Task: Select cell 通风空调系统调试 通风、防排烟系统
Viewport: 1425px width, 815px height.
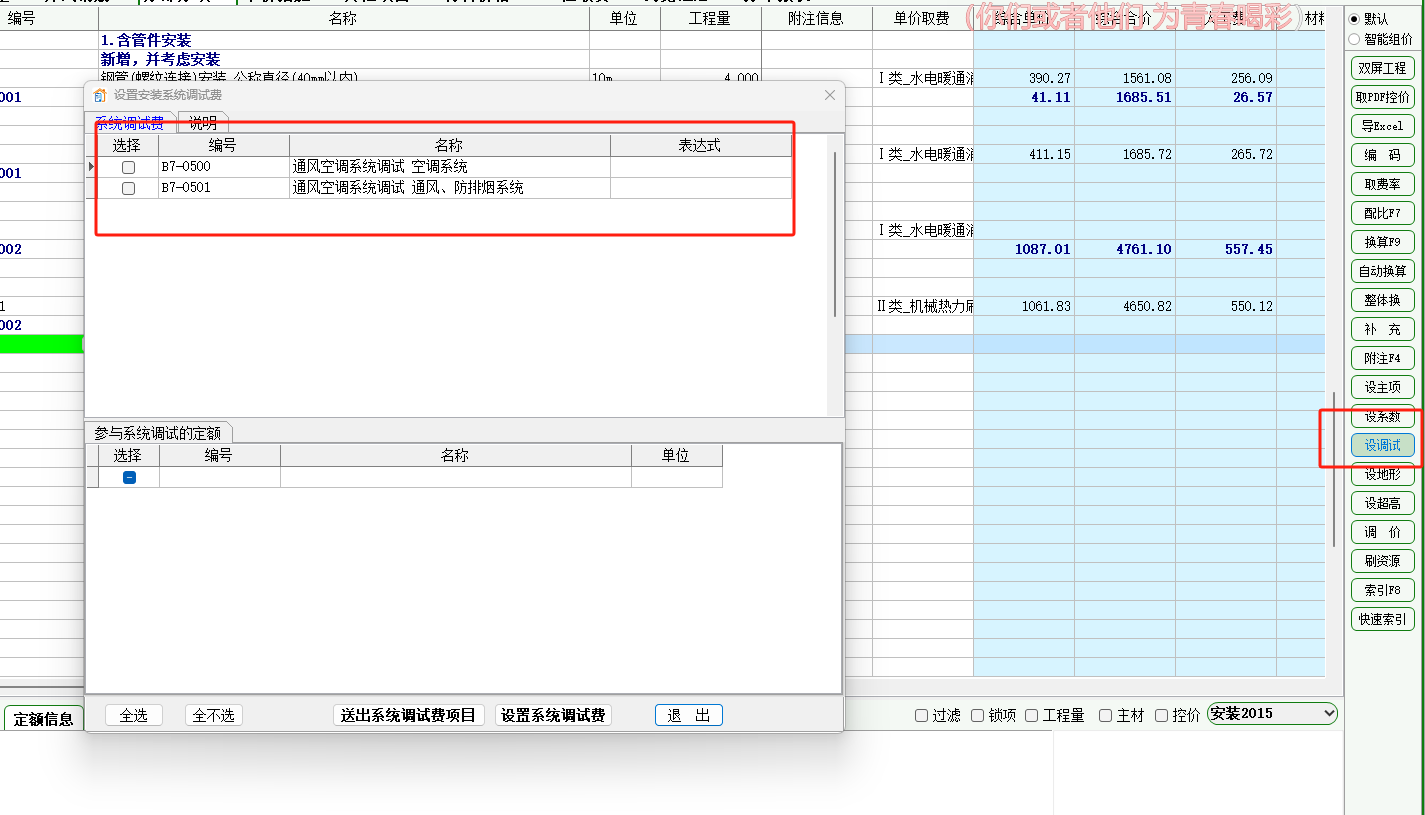Action: (449, 187)
